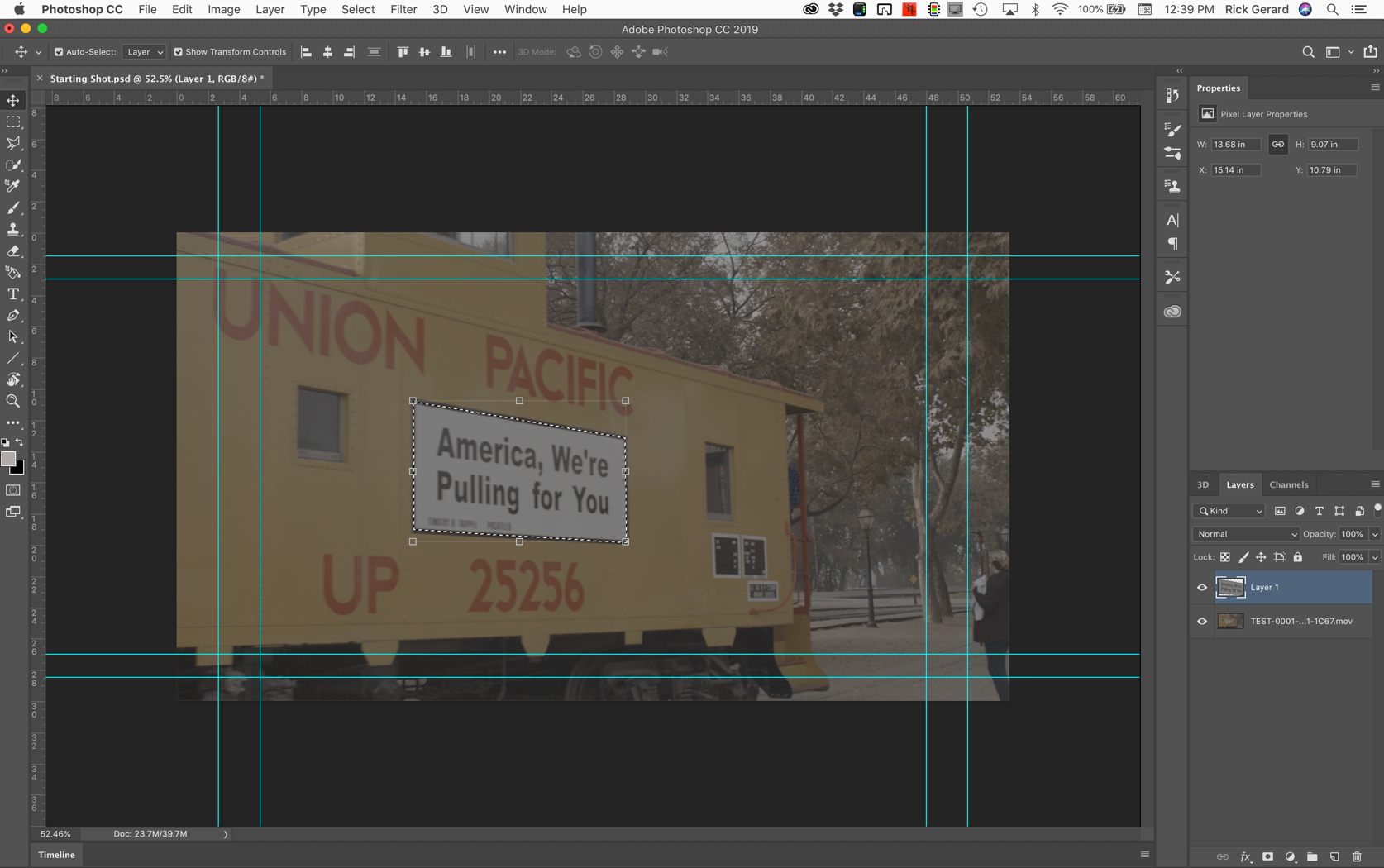Create new fill or adjustment layer
Screen dimensions: 1384x868
pyautogui.click(x=1290, y=857)
